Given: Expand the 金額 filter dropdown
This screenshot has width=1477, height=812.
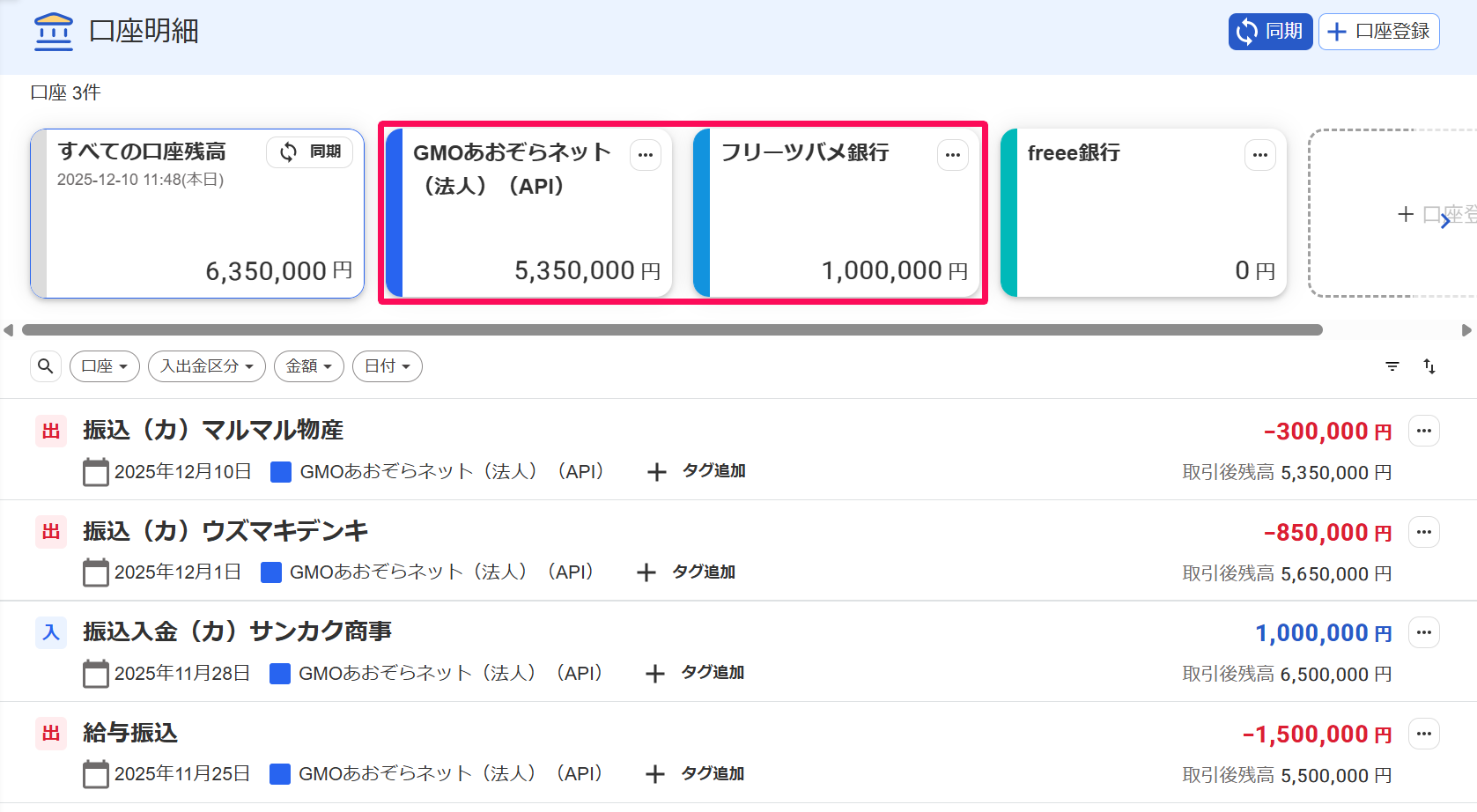Looking at the screenshot, I should (309, 366).
